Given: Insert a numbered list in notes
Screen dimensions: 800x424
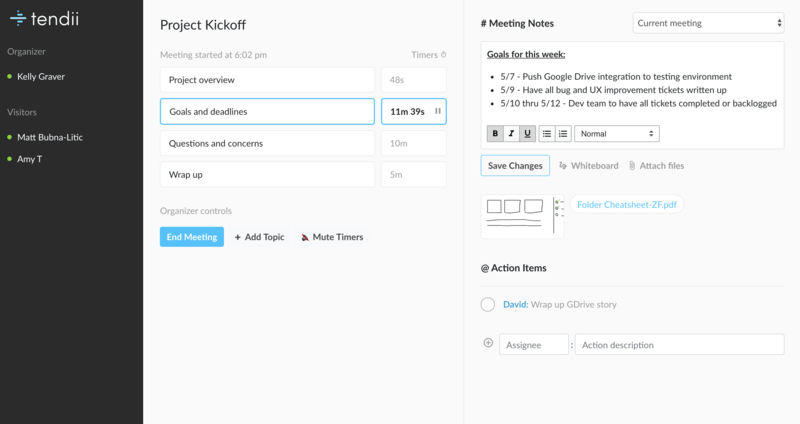Looking at the screenshot, I should pos(563,134).
